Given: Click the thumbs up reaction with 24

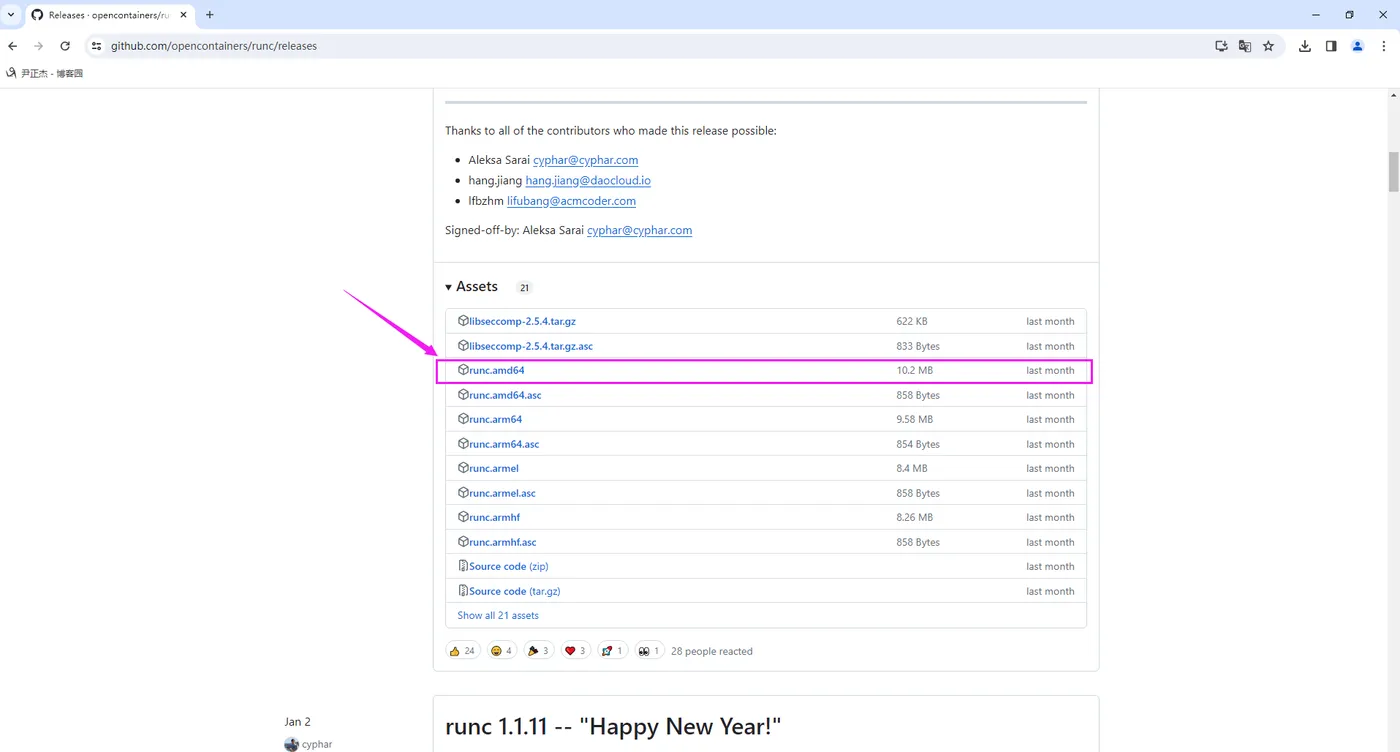Looking at the screenshot, I should tap(462, 651).
